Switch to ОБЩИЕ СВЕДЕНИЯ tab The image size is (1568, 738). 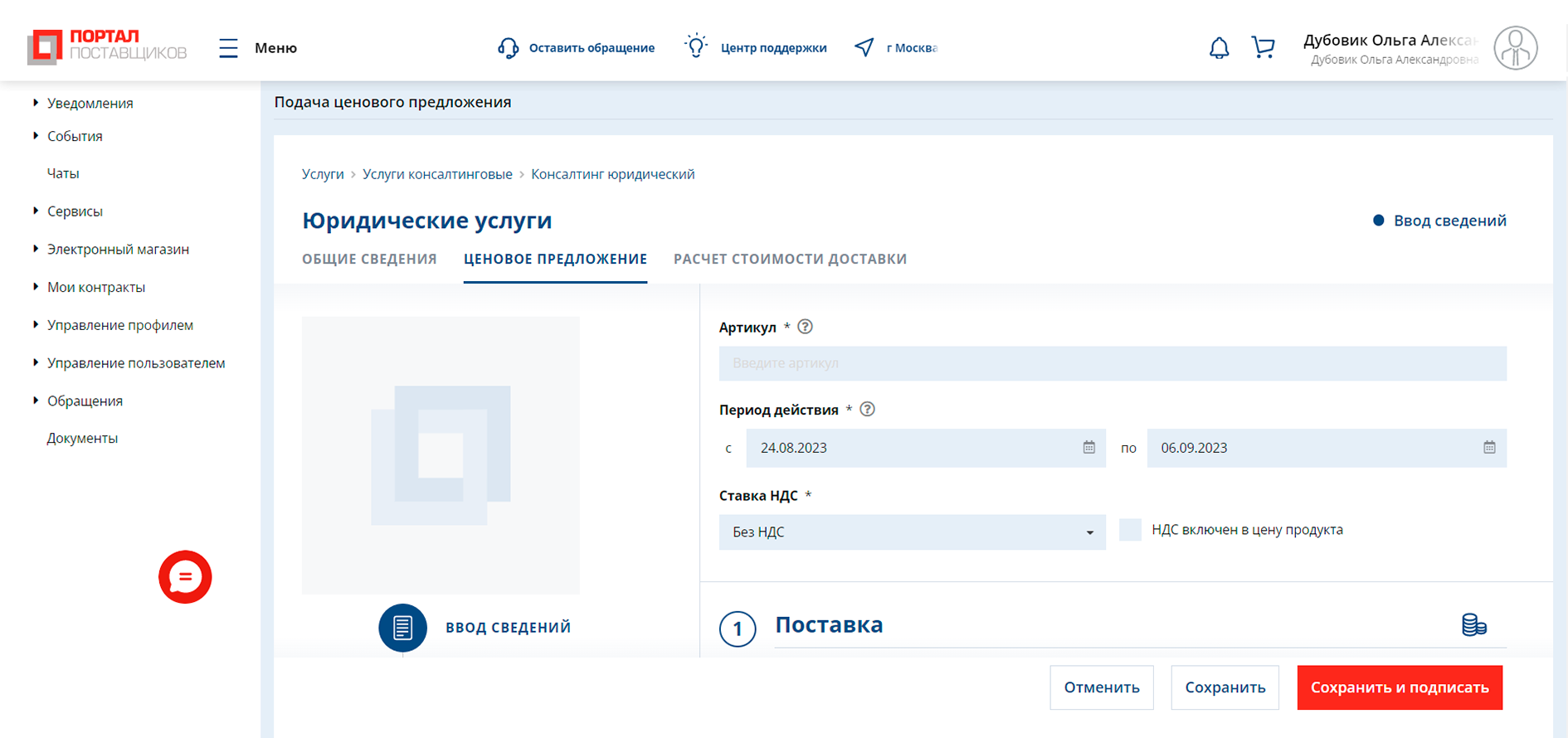click(369, 259)
